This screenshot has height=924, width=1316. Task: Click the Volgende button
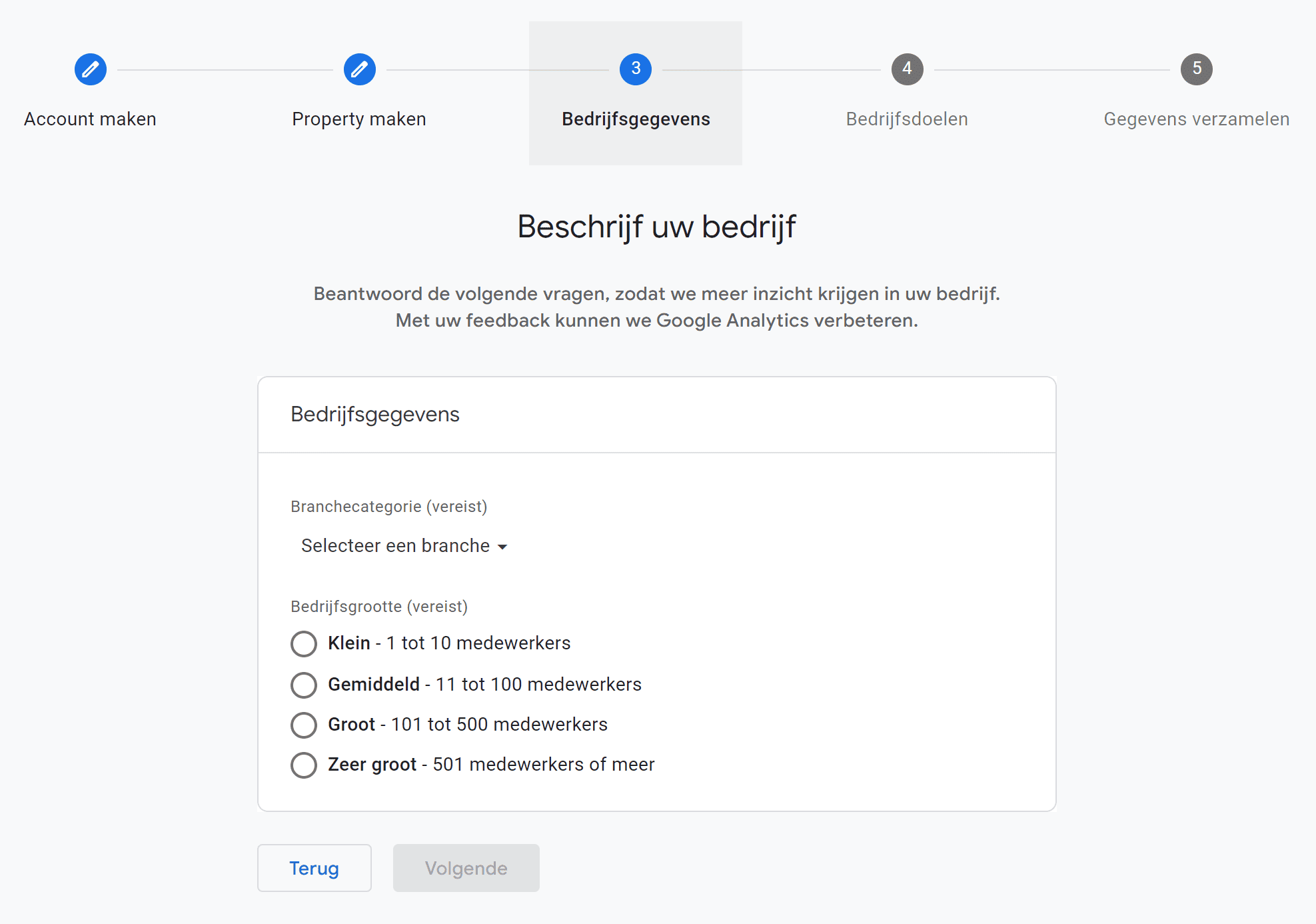(x=466, y=868)
